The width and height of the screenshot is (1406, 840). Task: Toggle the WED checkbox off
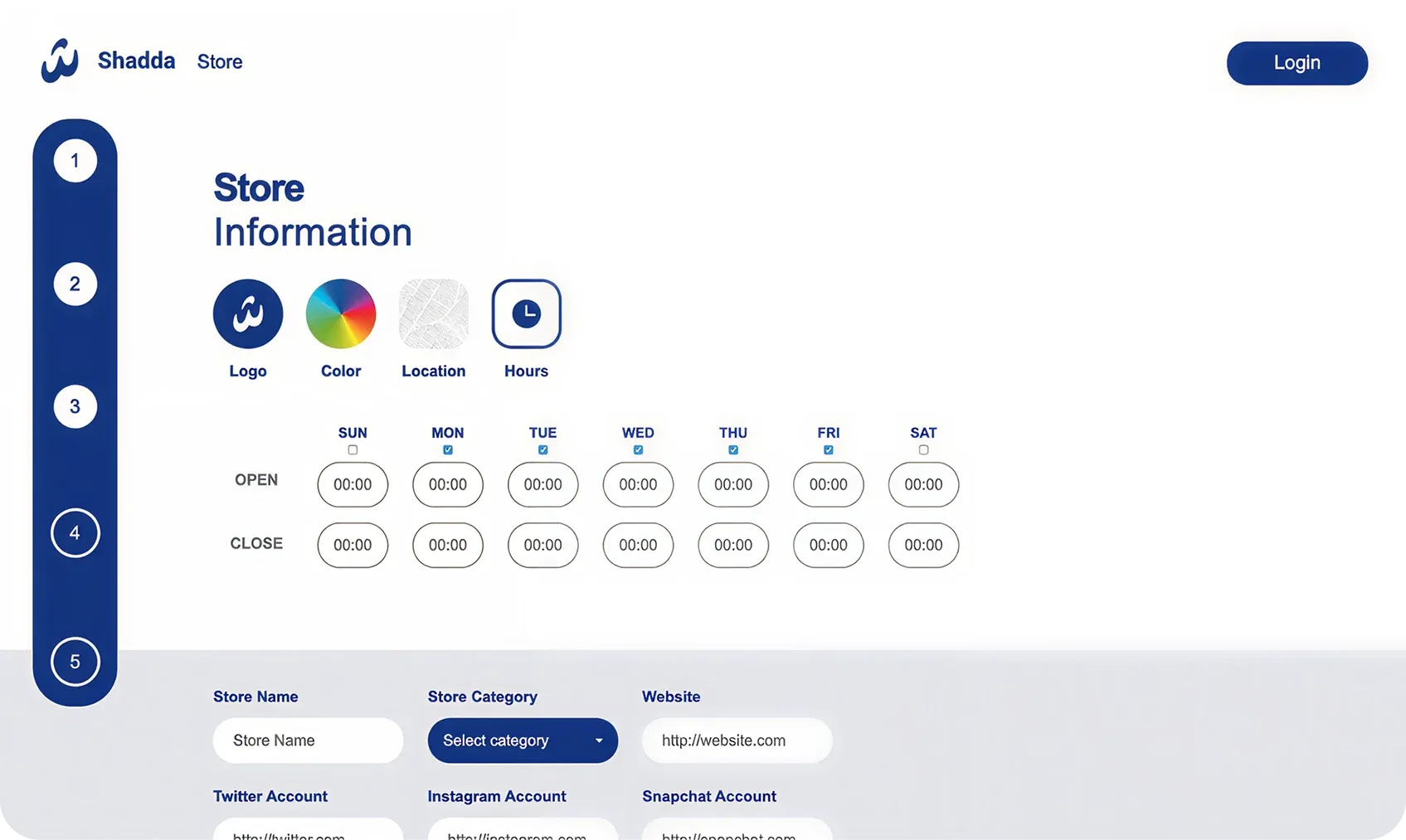point(638,450)
